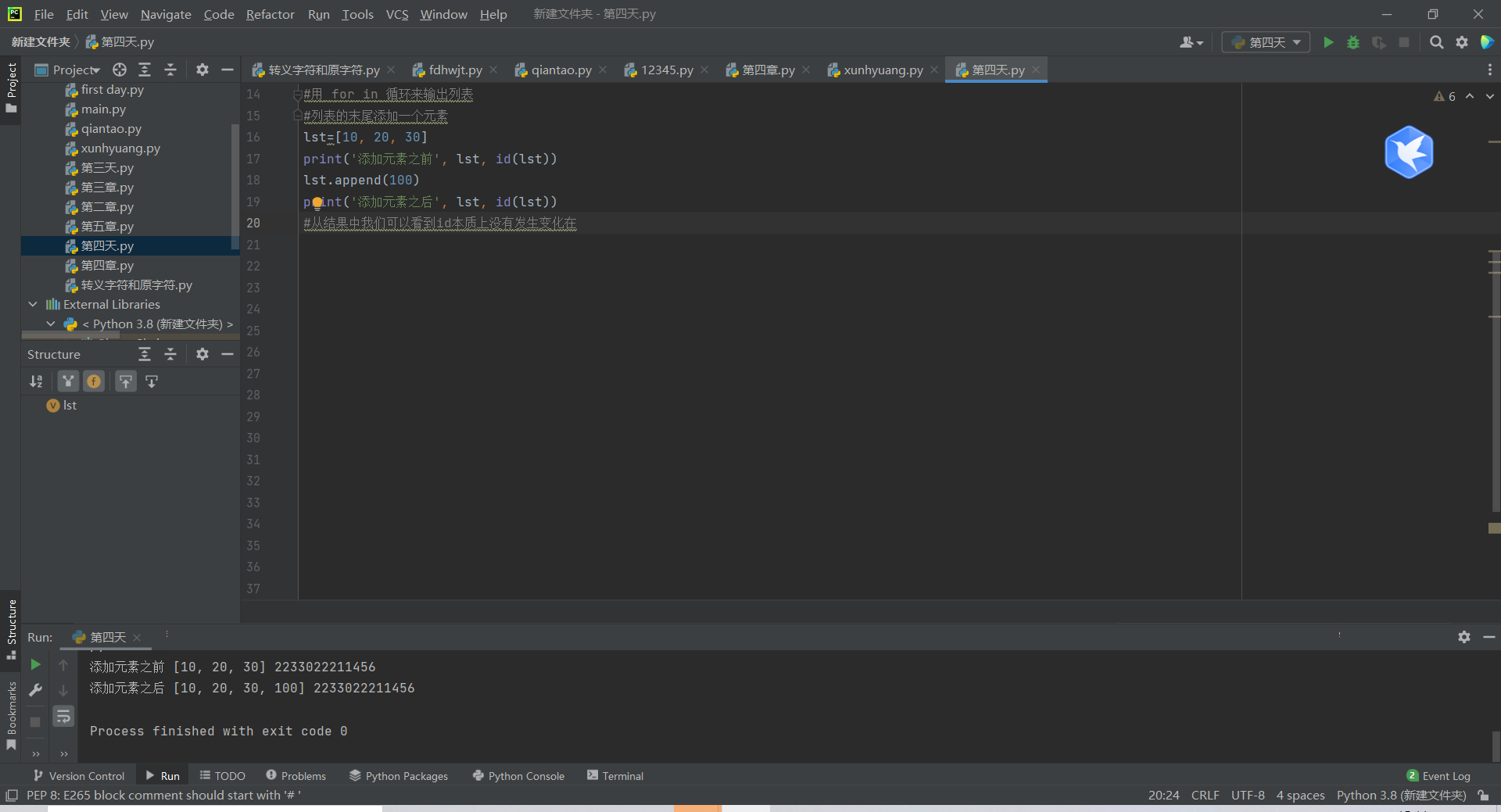Open run configuration settings with the wrench icon
The height and width of the screenshot is (812, 1501).
coord(35,690)
